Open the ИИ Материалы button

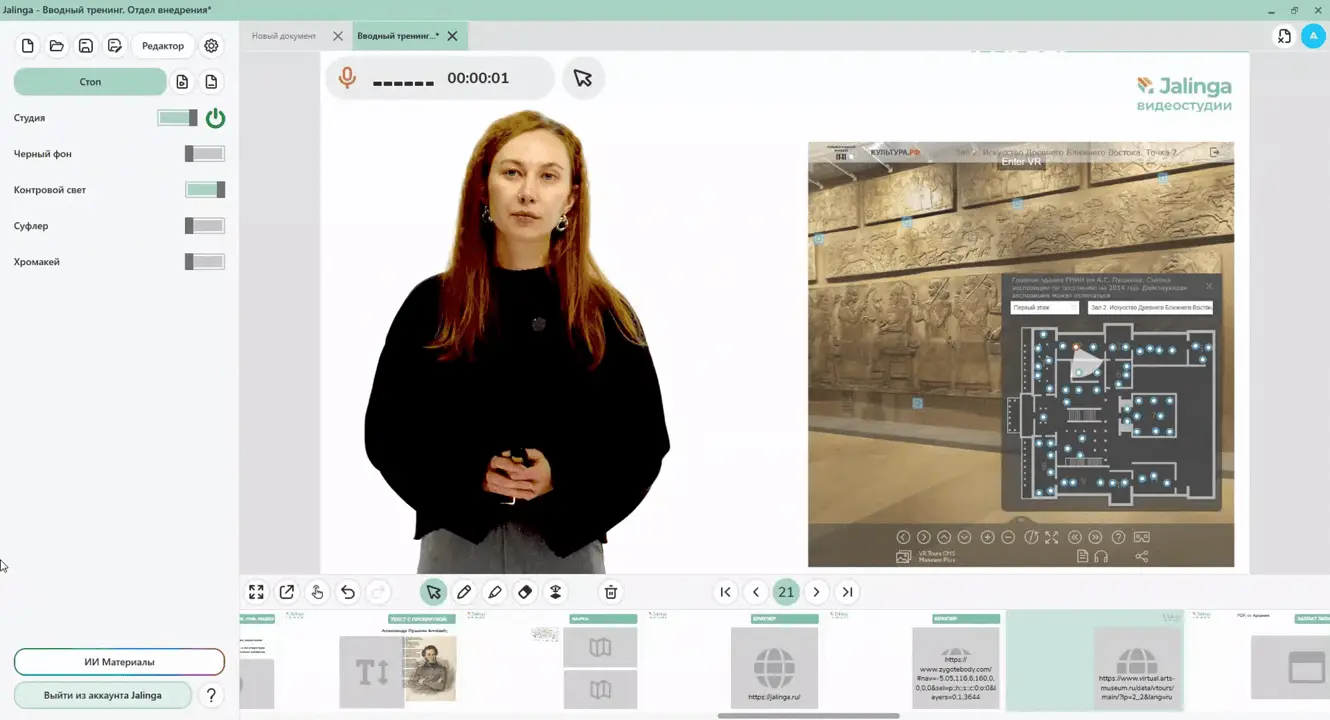[x=119, y=662]
